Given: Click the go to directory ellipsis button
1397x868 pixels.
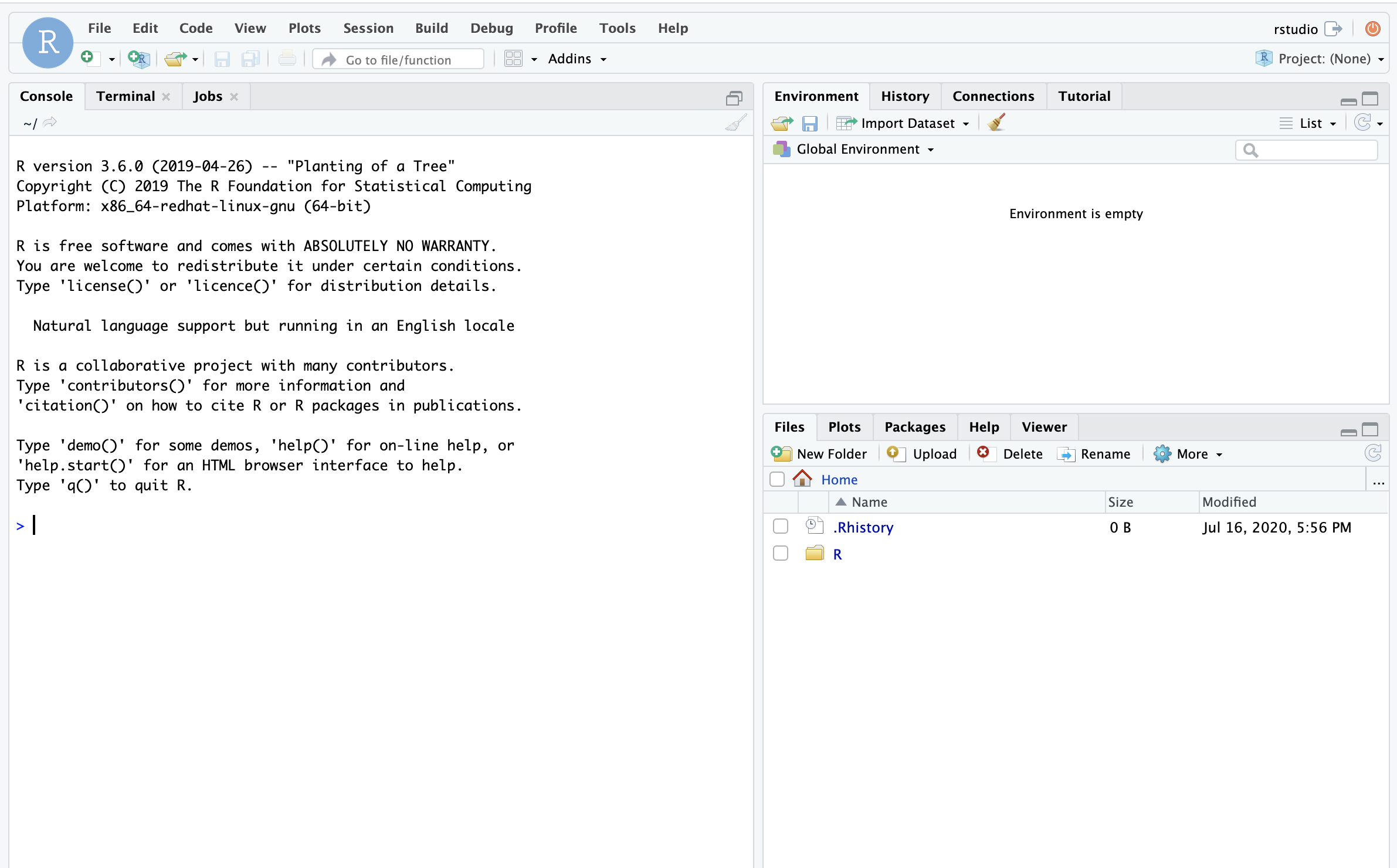Looking at the screenshot, I should (1378, 482).
